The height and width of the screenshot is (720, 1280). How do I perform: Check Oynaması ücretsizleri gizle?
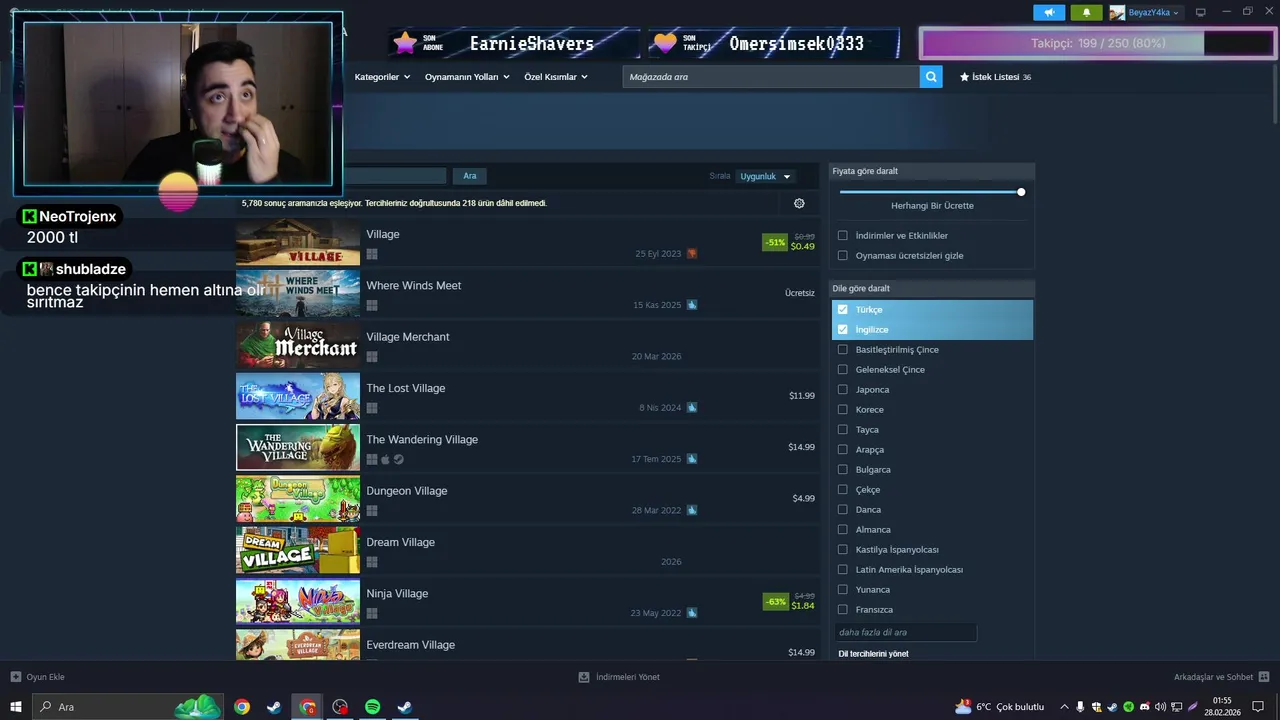click(843, 256)
